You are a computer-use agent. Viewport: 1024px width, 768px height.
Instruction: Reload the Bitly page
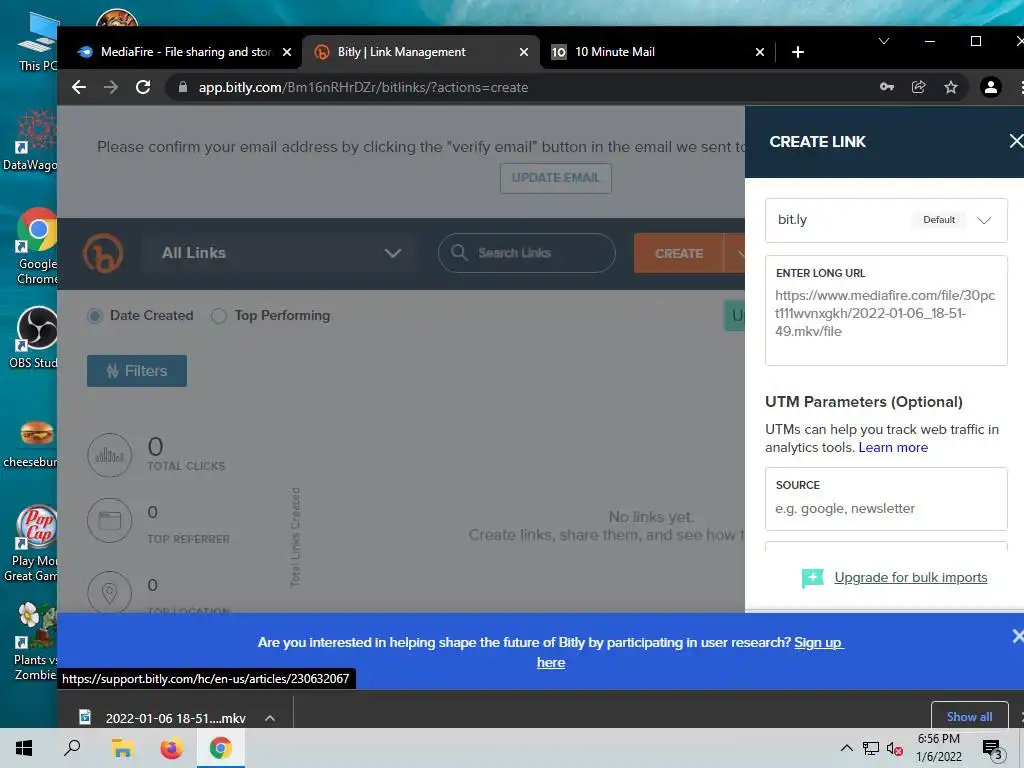pos(143,87)
